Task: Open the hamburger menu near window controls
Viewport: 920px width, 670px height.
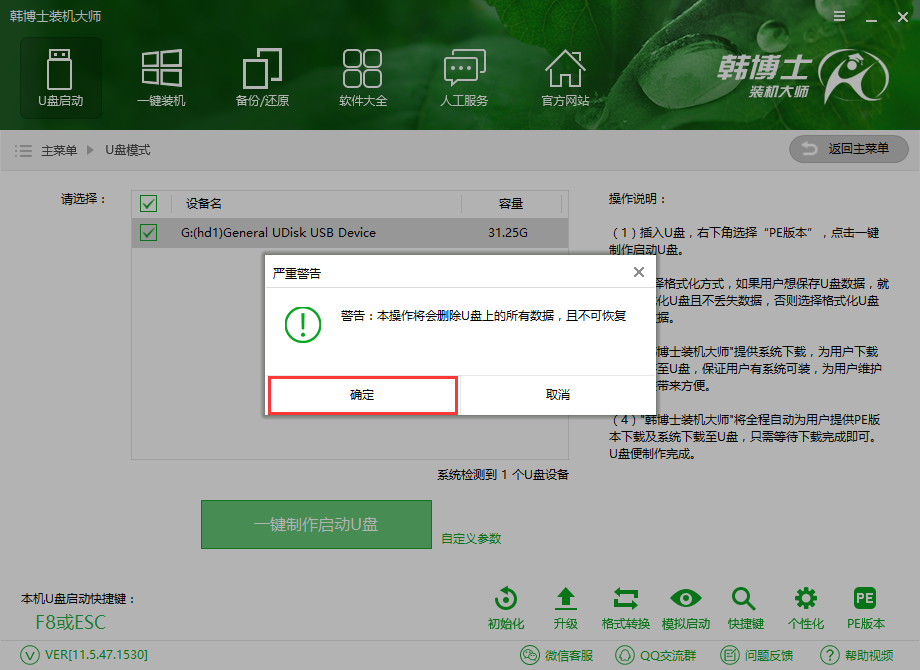Action: tap(838, 16)
